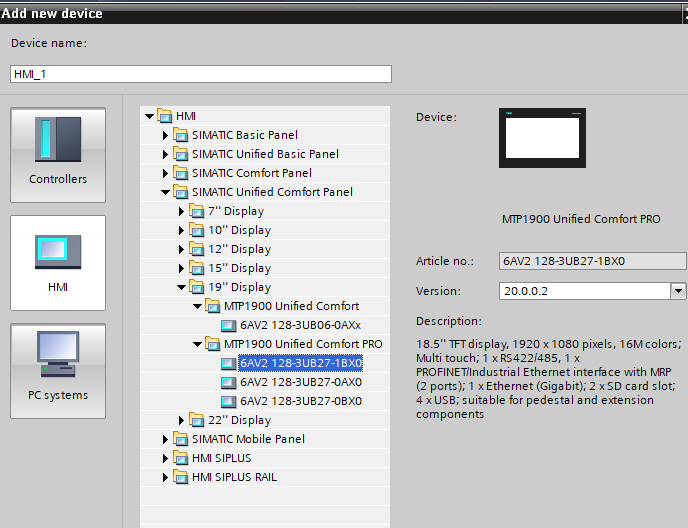The width and height of the screenshot is (688, 528).
Task: Click the MTP1900 Unified Comfort PRO device label
Action: tap(581, 219)
